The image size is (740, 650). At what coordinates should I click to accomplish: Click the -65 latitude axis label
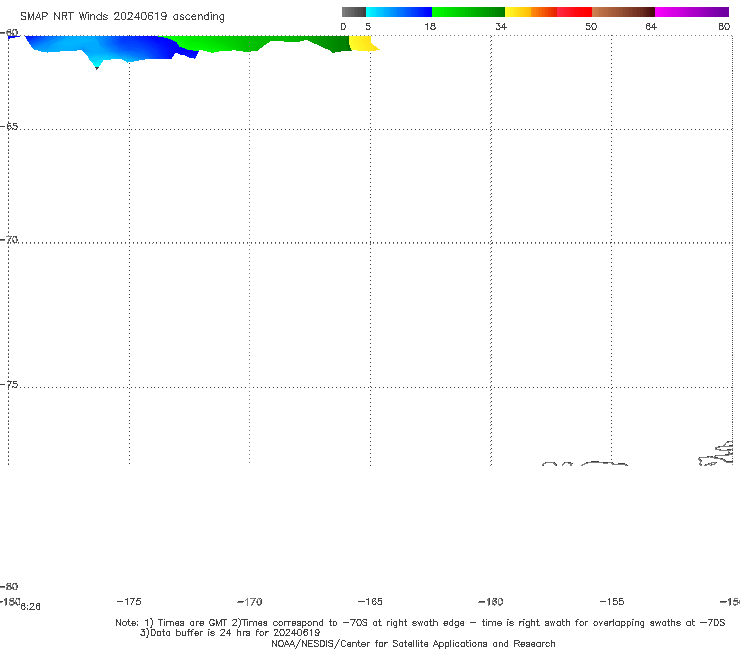[9, 126]
